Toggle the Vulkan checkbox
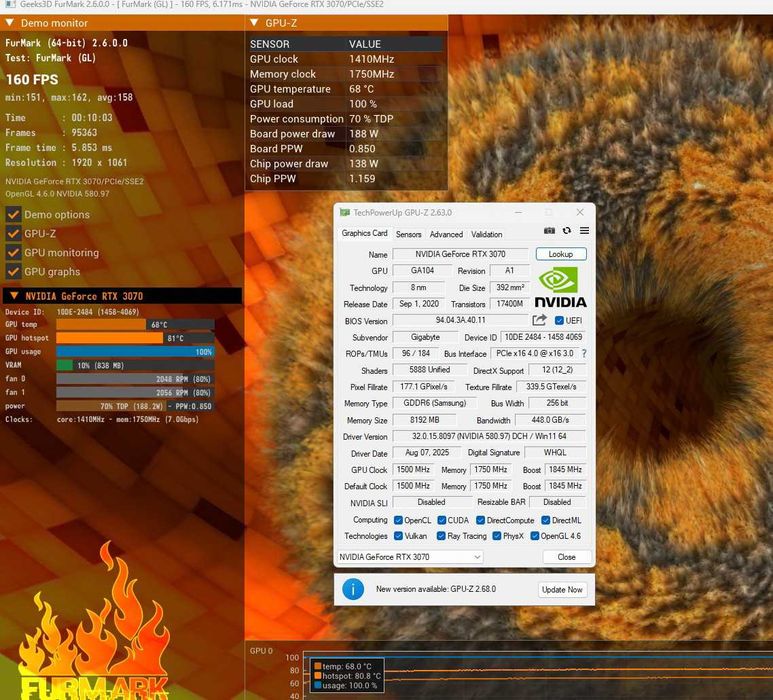This screenshot has height=700, width=773. pyautogui.click(x=398, y=536)
